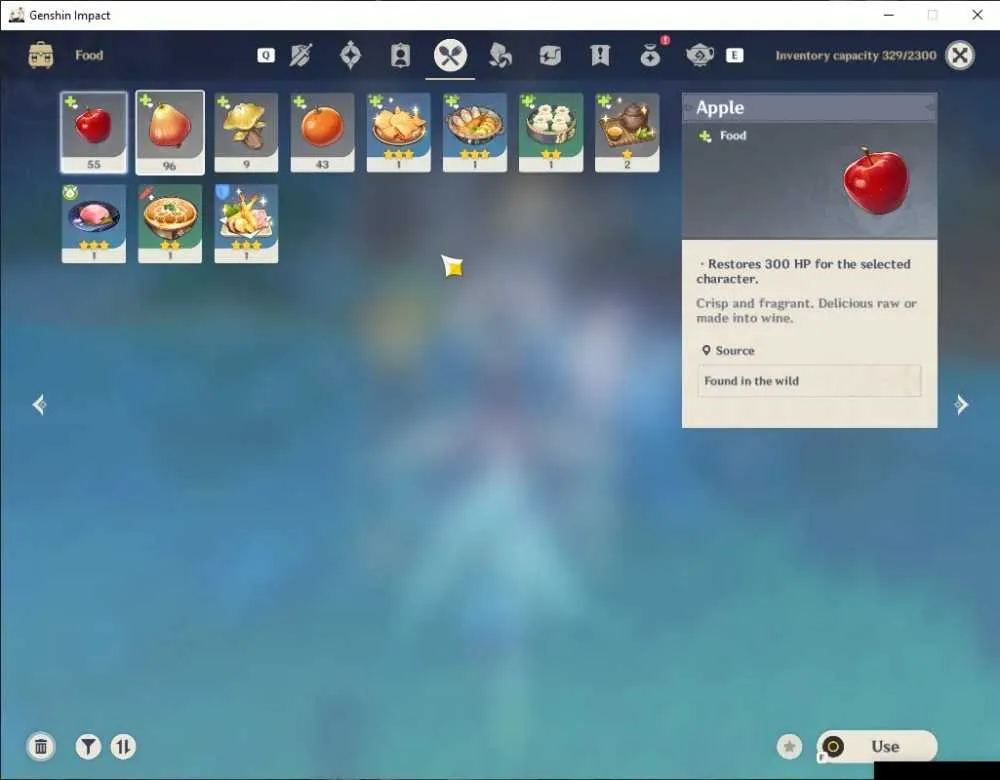
Task: Select the Sunsettia item with 96
Action: click(170, 133)
